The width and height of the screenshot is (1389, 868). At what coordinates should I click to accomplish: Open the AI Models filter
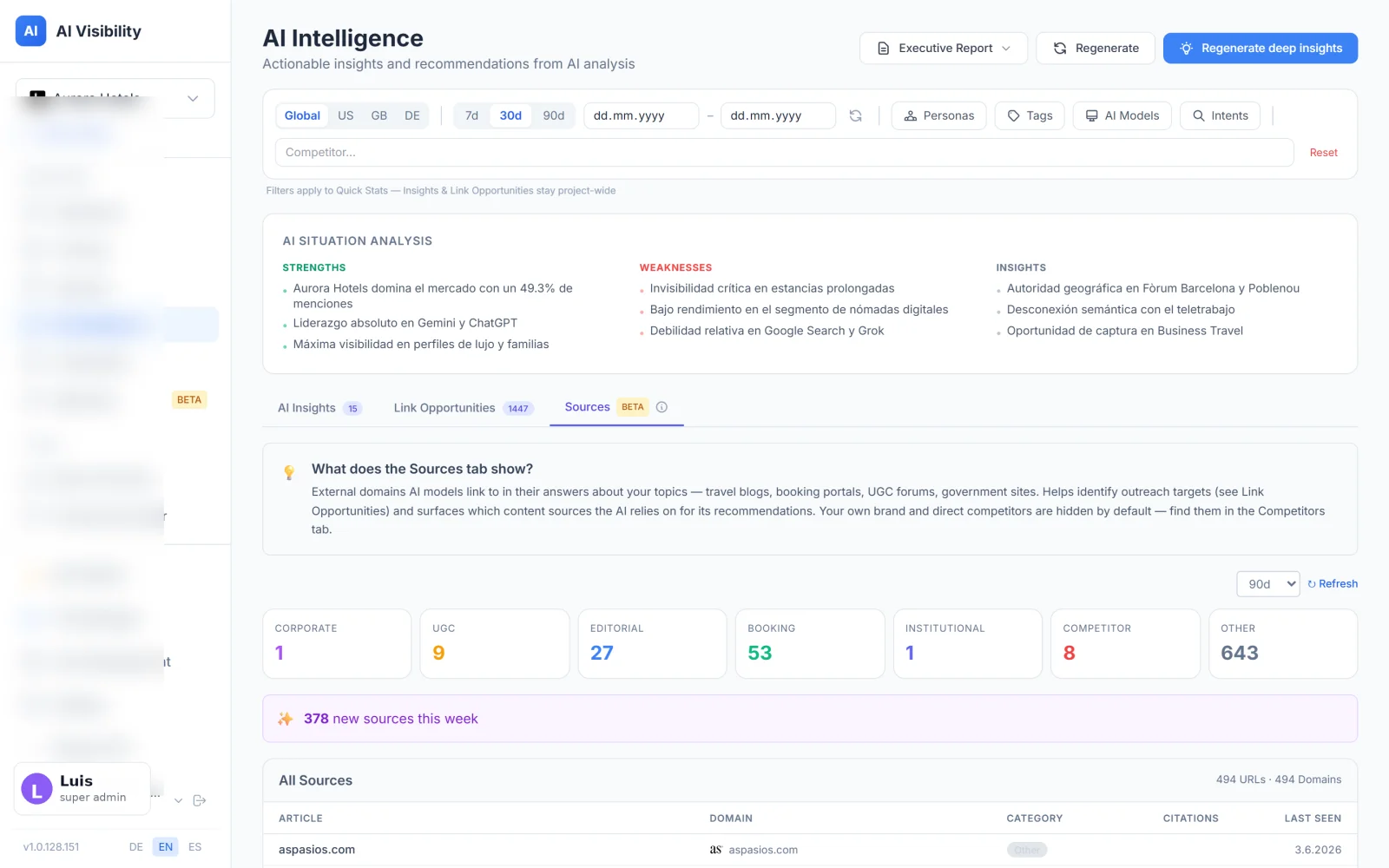pos(1122,115)
